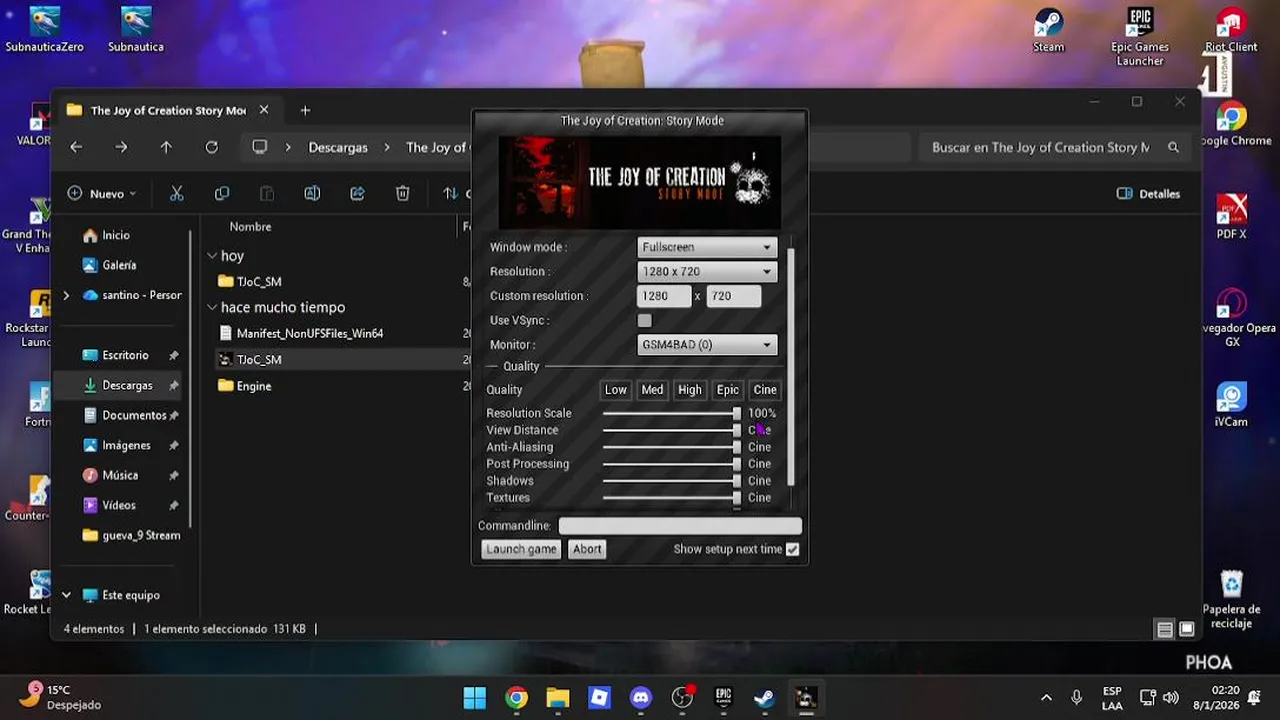Switch Explorer to details list view icon
Screen dimensions: 1280x720
(1165, 629)
